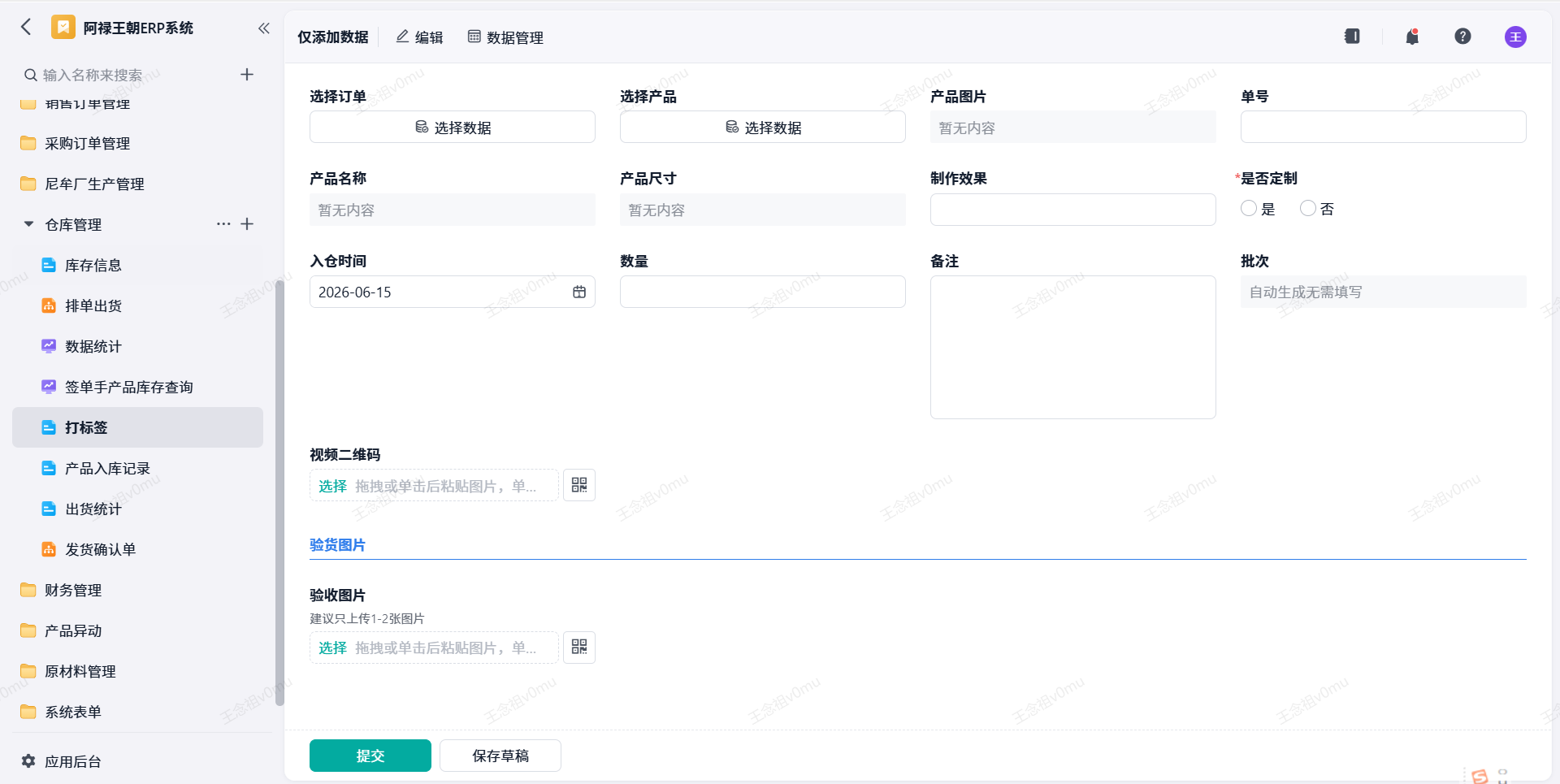Click the dark notebook icon in header
Viewport: 1560px width, 784px height.
point(1352,37)
